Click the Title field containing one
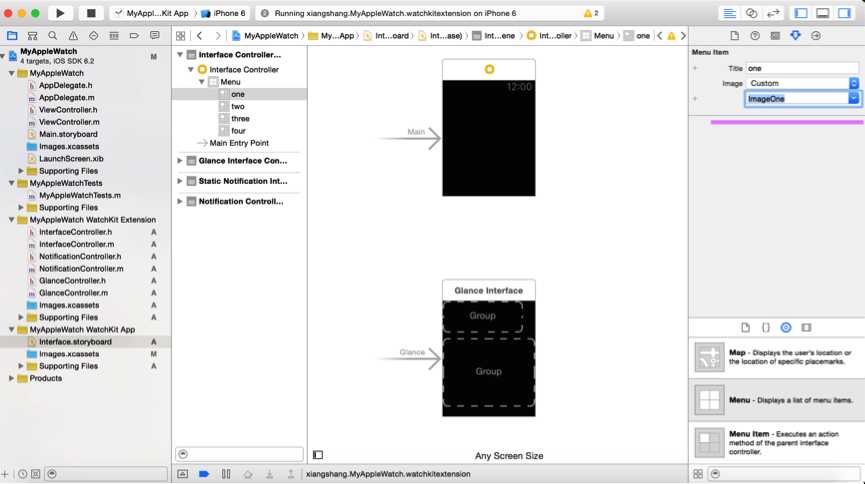This screenshot has height=484, width=865. 803,68
